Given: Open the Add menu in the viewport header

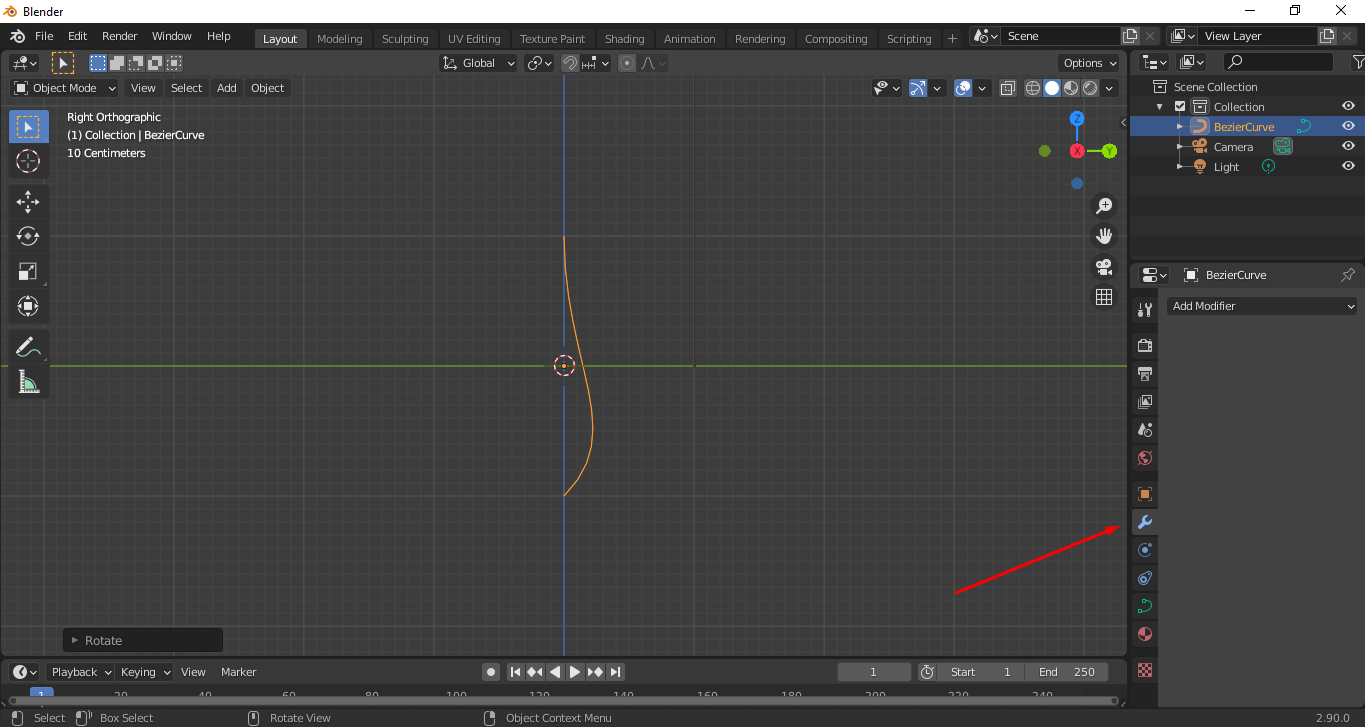Looking at the screenshot, I should [x=226, y=88].
